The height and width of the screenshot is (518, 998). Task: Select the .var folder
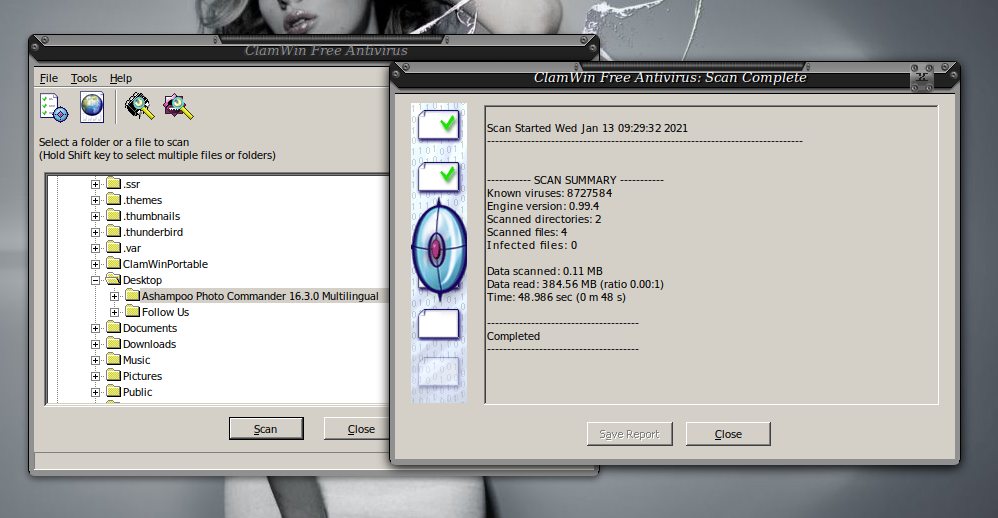tap(132, 248)
